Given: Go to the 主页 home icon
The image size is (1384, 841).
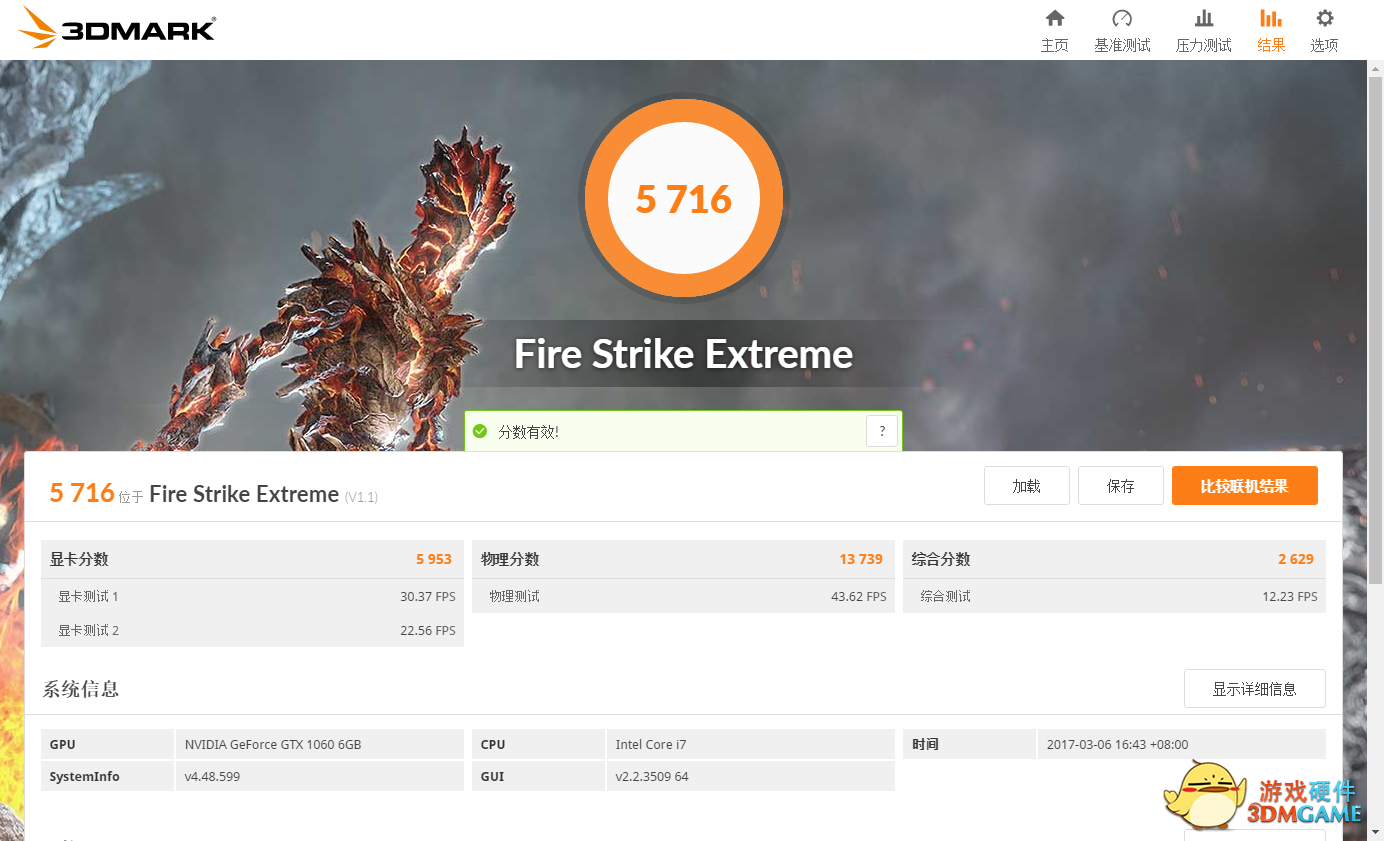Looking at the screenshot, I should (1054, 18).
